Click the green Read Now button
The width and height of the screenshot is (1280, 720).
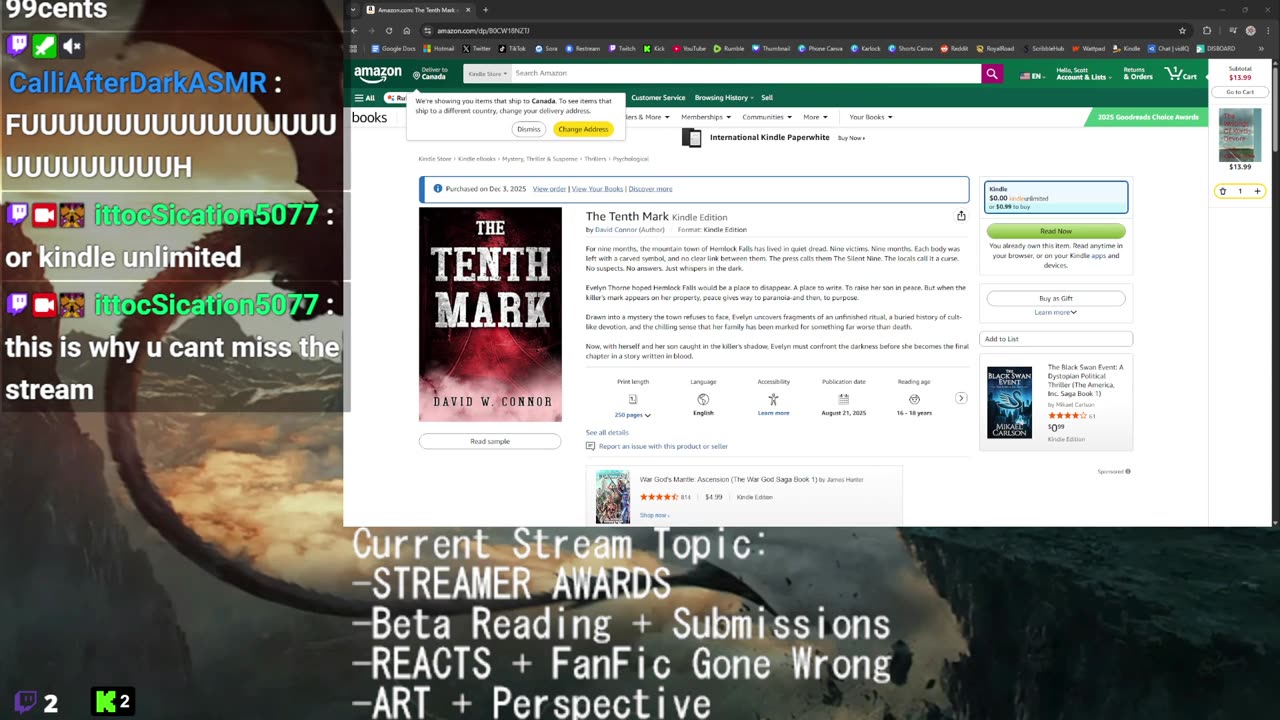1056,231
